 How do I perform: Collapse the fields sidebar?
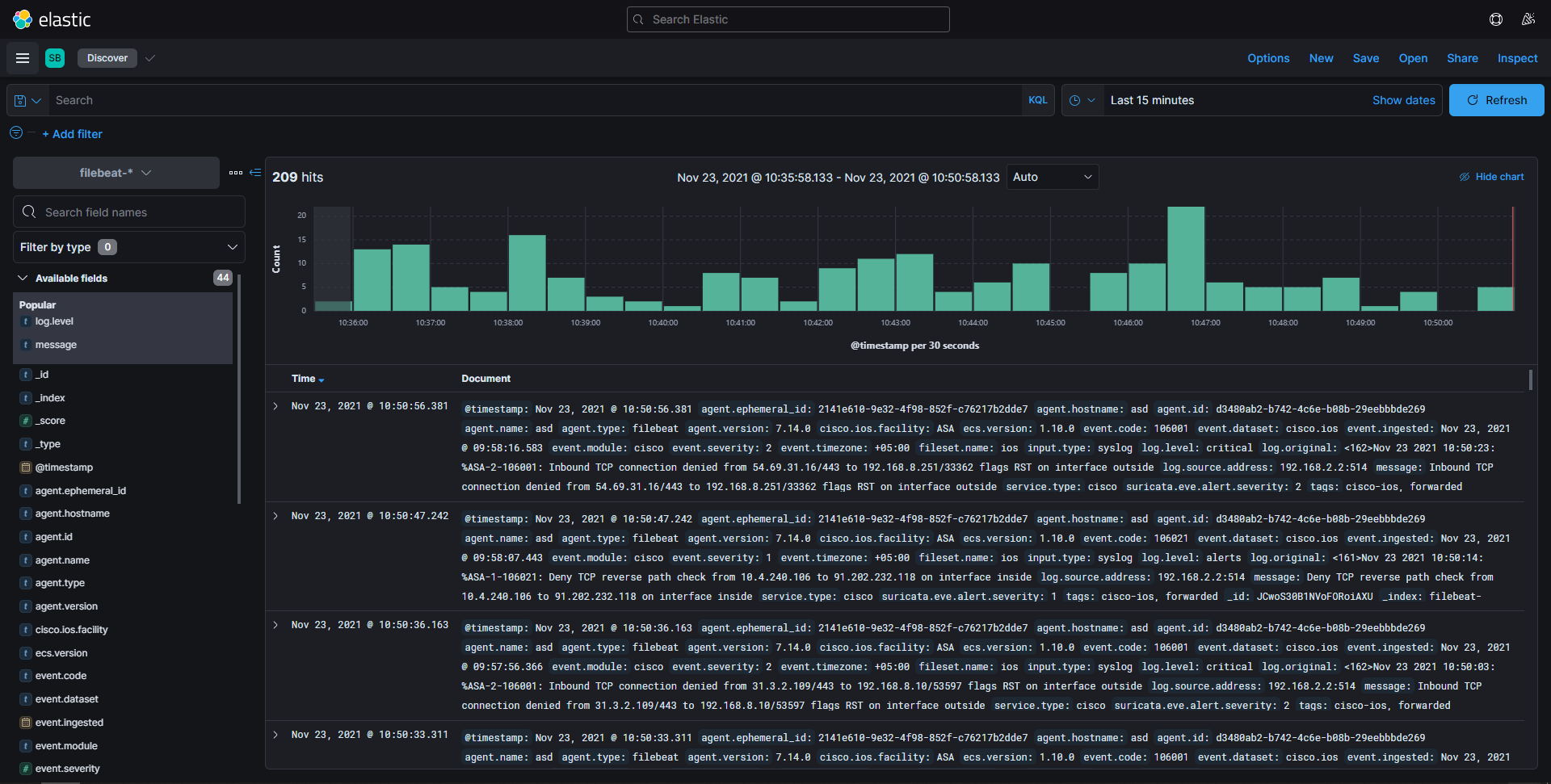pos(255,173)
